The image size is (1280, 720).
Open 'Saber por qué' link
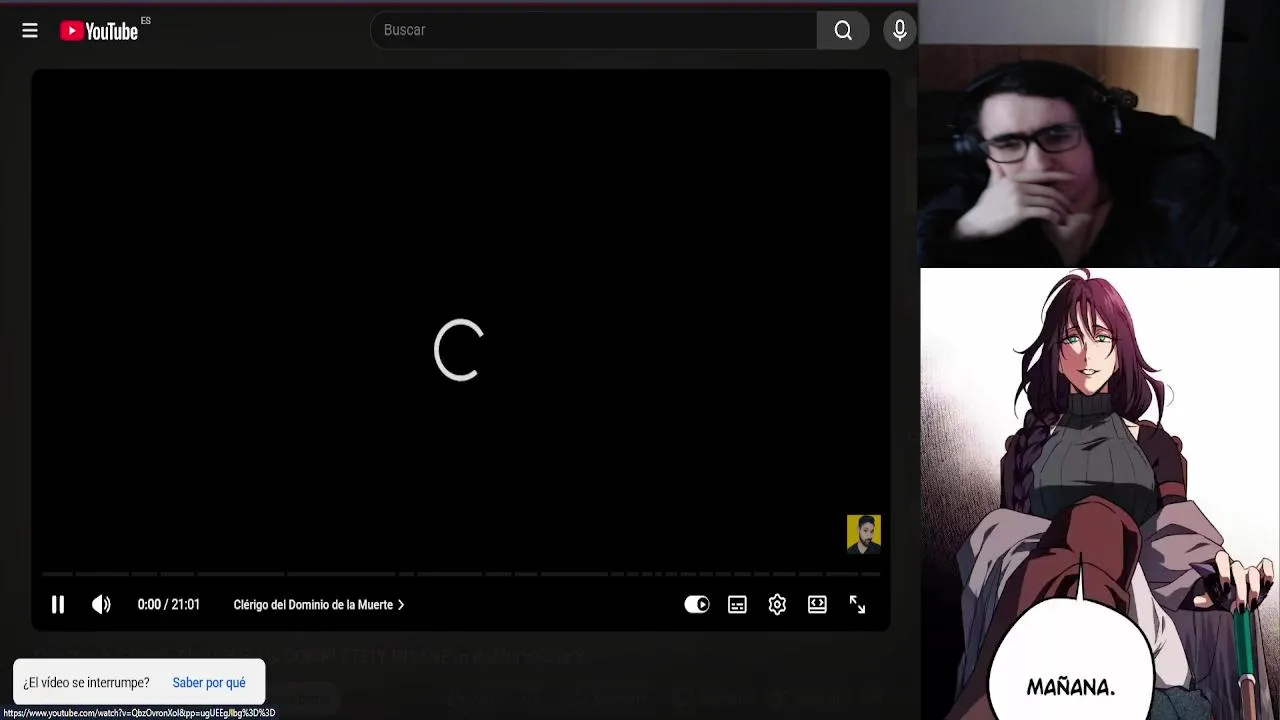pos(209,683)
